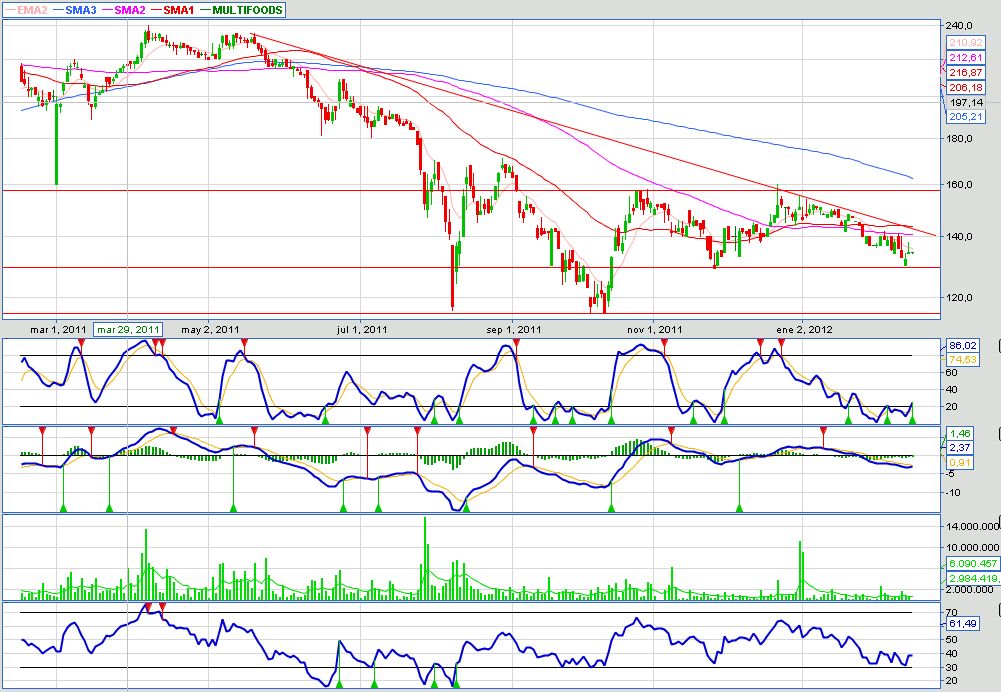Select the red 206,18 value tag
Image resolution: width=1001 pixels, height=692 pixels.
click(964, 88)
